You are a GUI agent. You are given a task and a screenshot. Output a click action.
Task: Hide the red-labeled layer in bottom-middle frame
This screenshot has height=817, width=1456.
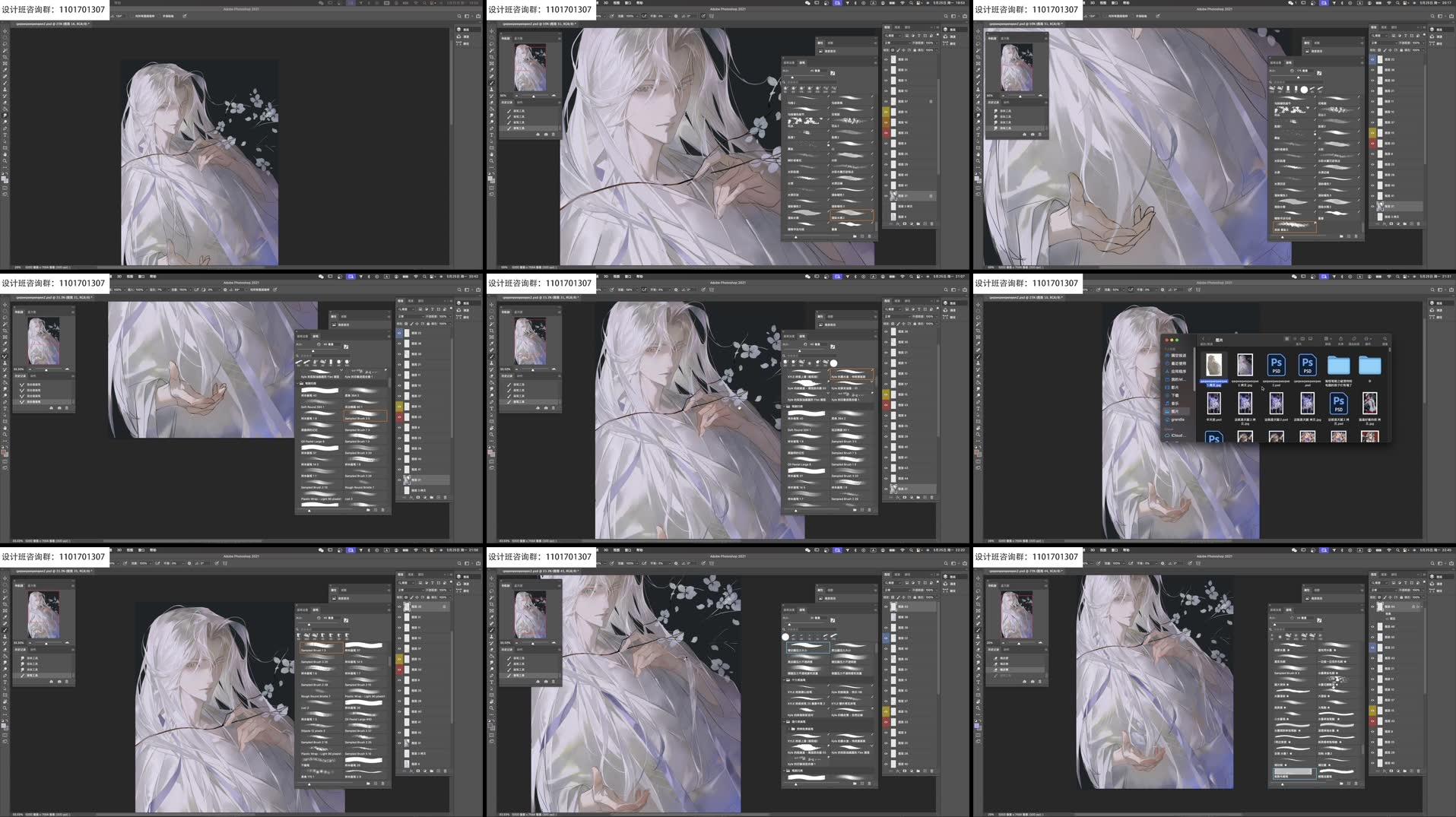(x=886, y=721)
